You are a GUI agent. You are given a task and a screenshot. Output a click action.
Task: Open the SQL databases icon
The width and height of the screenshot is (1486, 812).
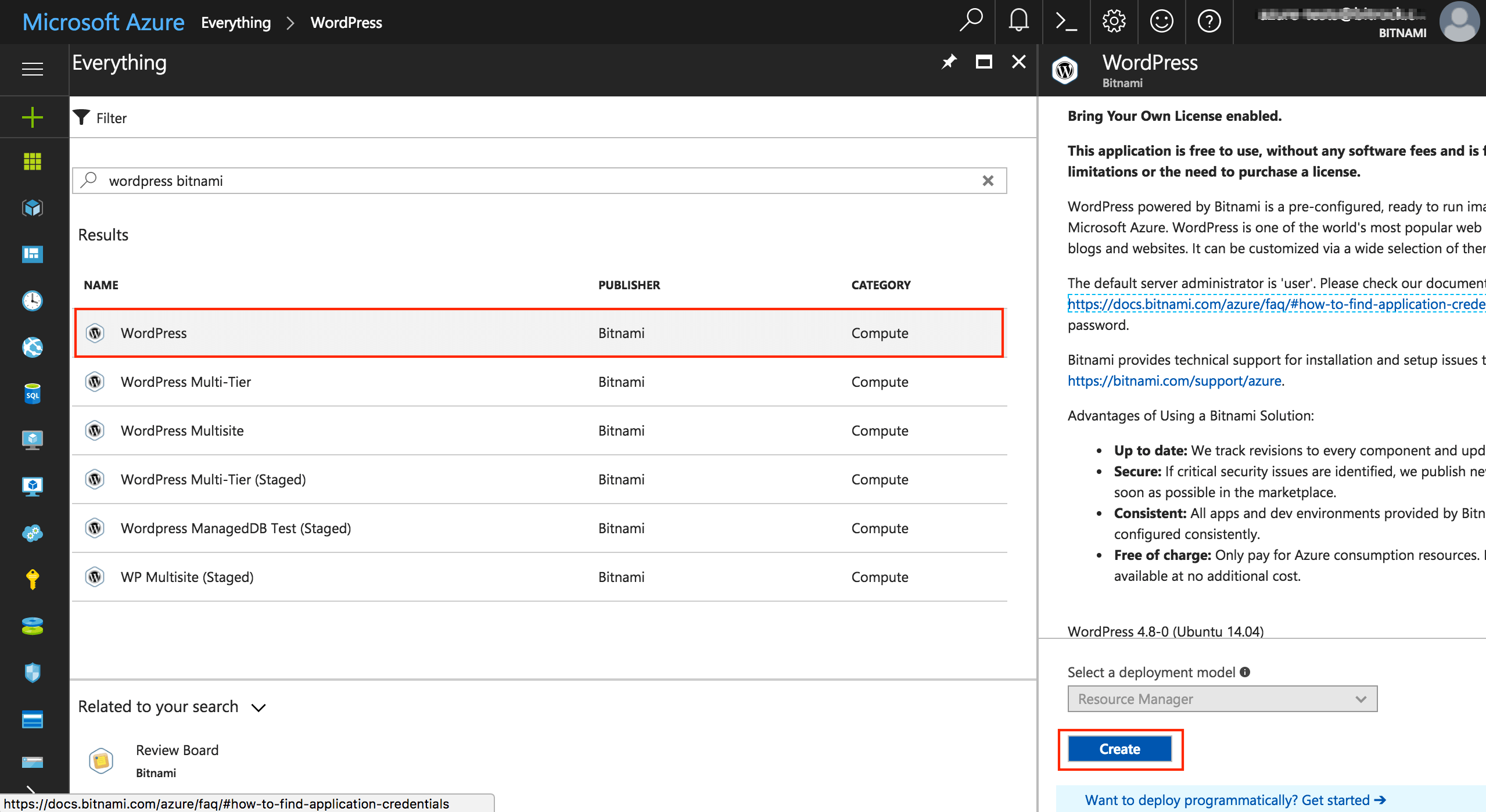(x=33, y=394)
